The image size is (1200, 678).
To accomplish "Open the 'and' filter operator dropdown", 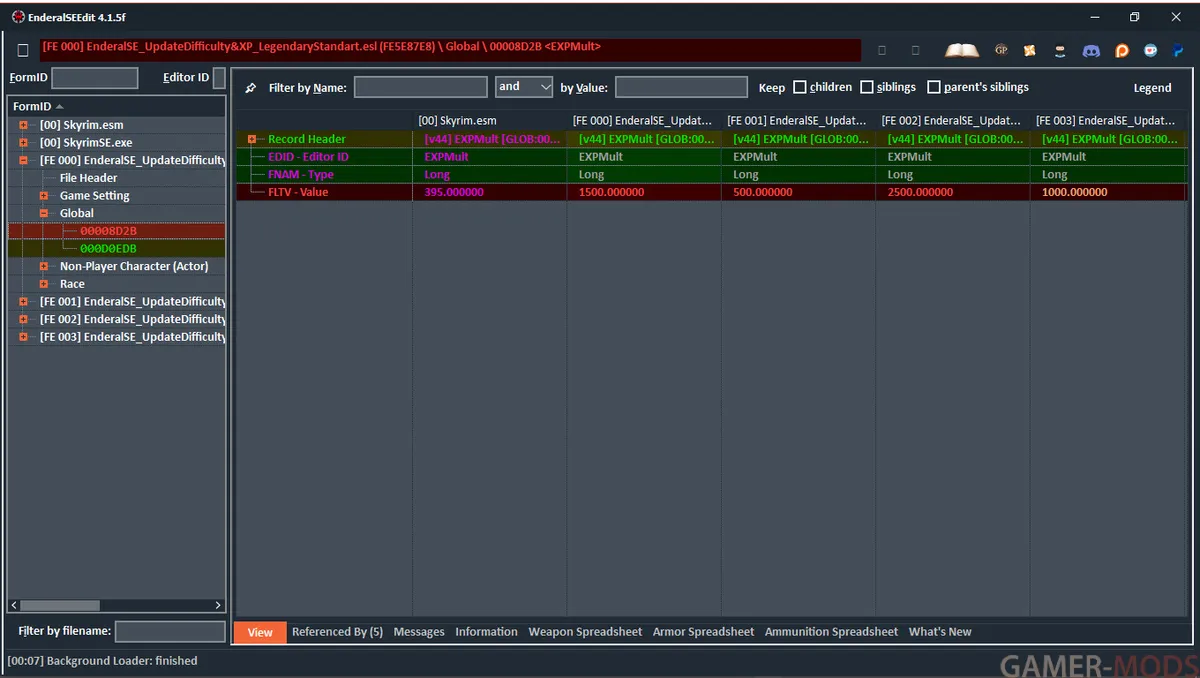I will tap(524, 87).
